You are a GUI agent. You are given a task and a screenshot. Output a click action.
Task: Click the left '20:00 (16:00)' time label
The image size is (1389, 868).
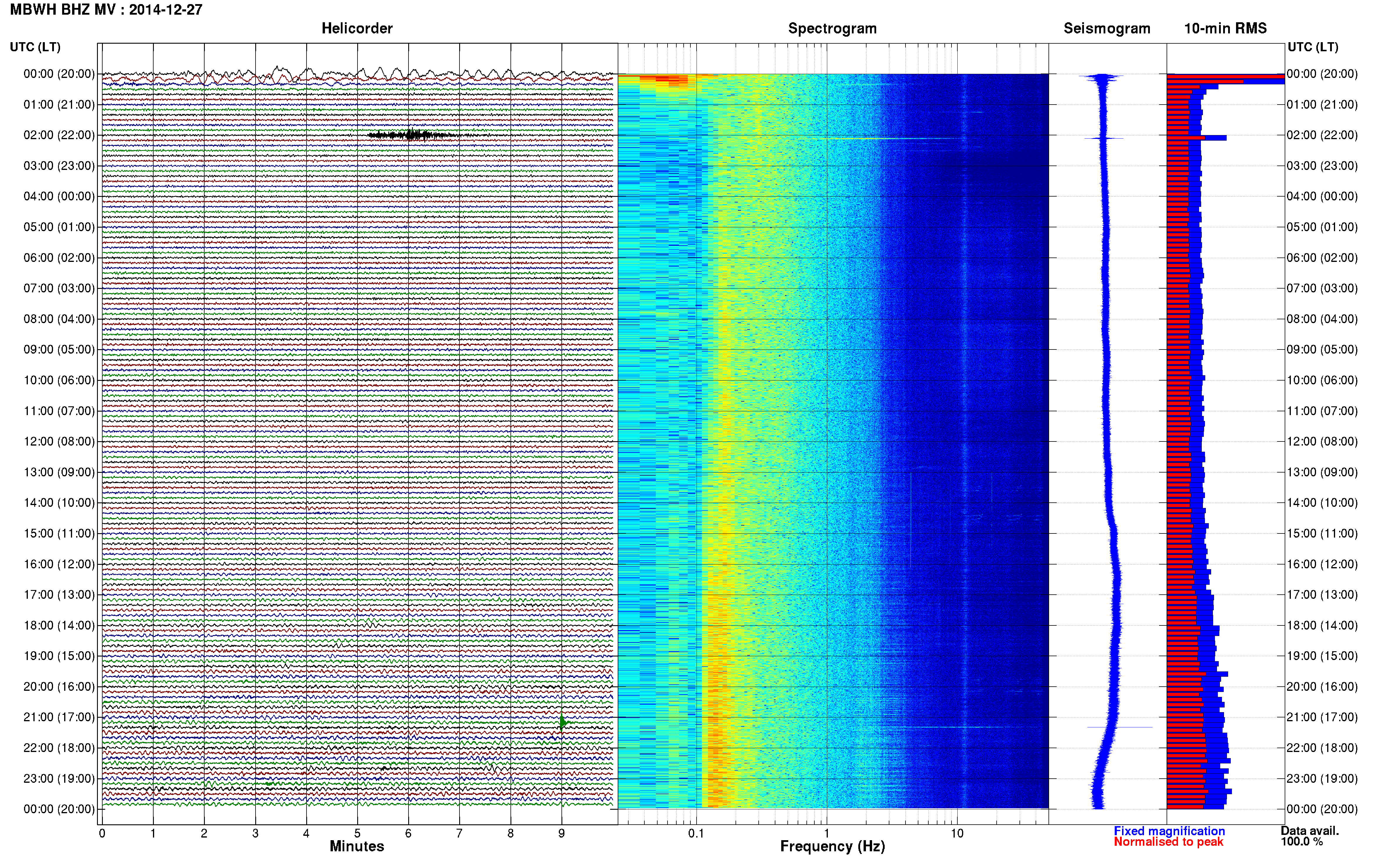point(59,687)
